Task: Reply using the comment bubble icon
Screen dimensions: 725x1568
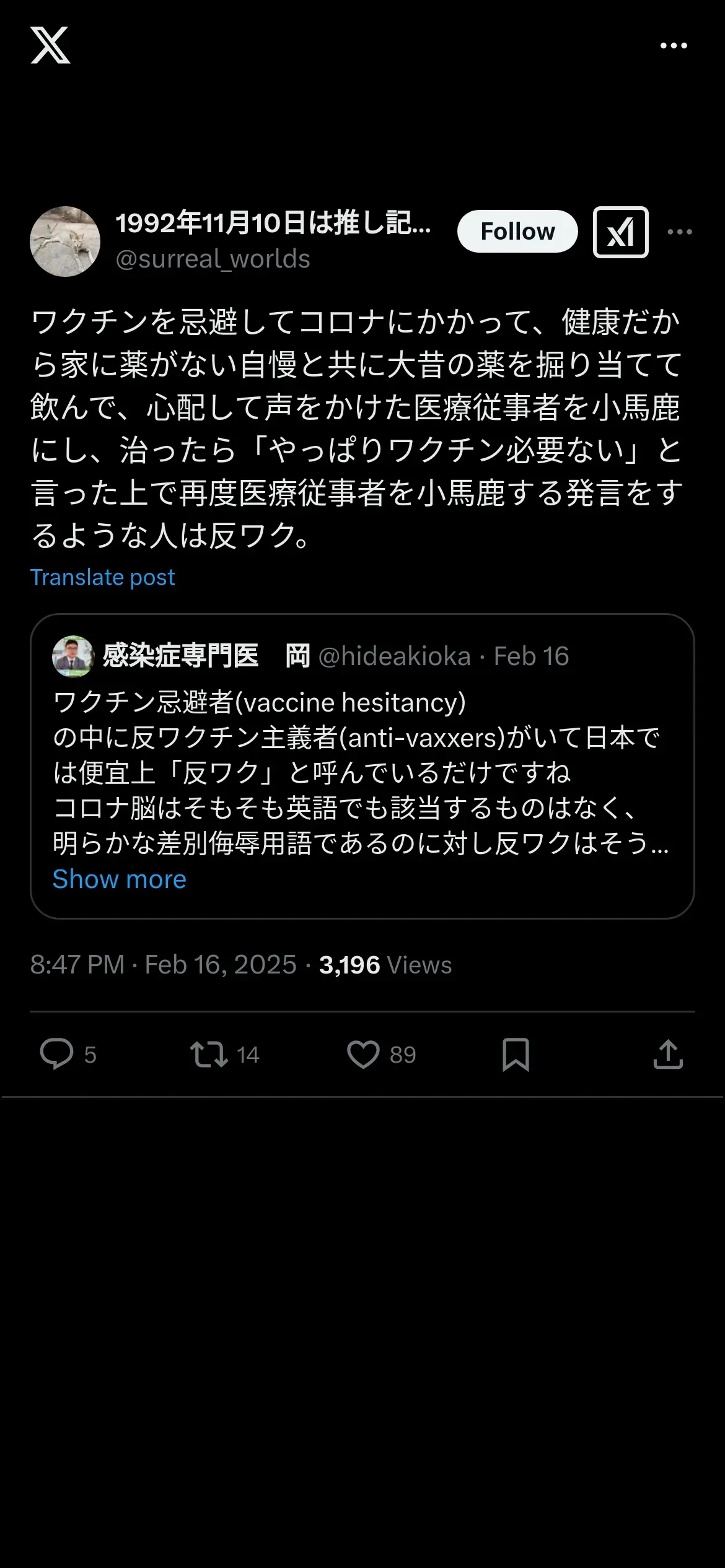Action: click(56, 1054)
